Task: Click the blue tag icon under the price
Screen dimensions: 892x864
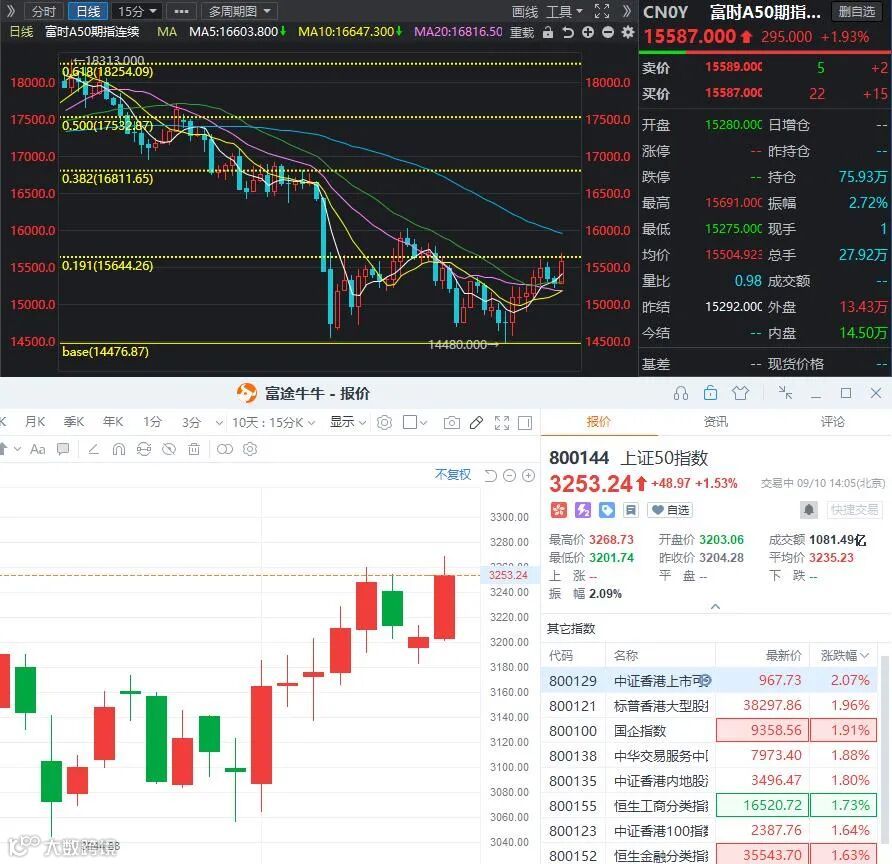Action: 606,510
